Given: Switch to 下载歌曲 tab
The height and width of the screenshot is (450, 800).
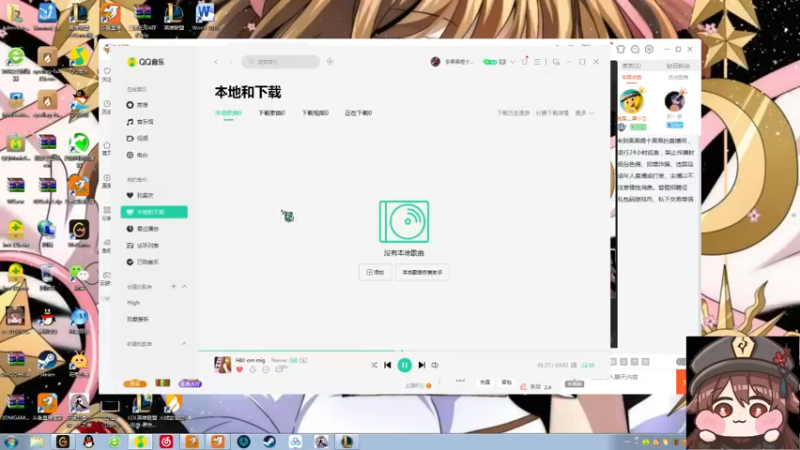Looking at the screenshot, I should [x=271, y=113].
